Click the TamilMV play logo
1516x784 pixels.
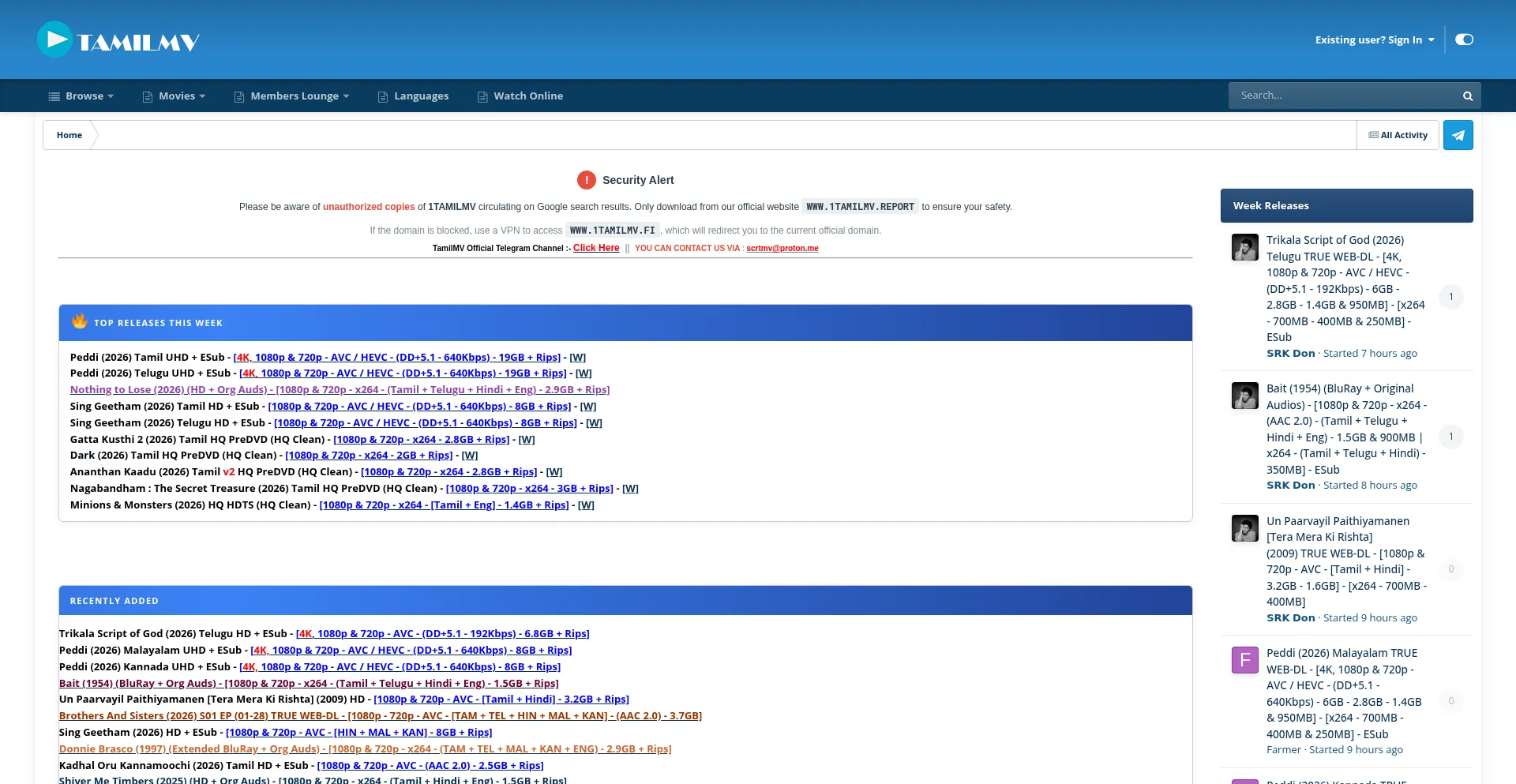coord(118,39)
